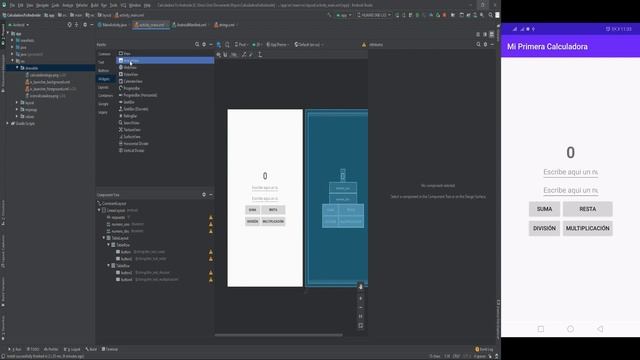The image size is (640, 360).
Task: Open Search Everywhere magnifier in top toolbar
Action: click(491, 15)
